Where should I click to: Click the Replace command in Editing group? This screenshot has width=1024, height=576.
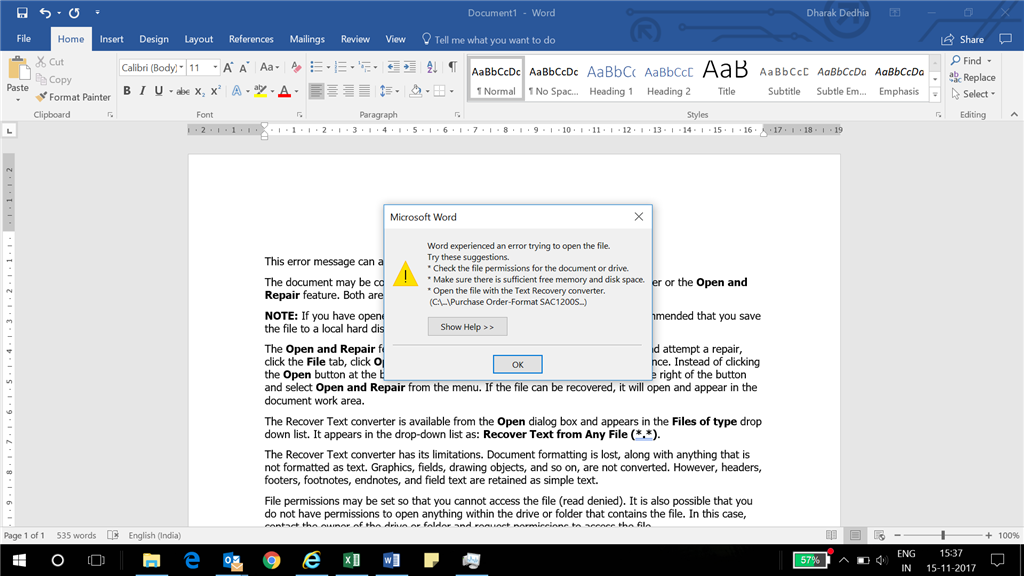coord(972,78)
